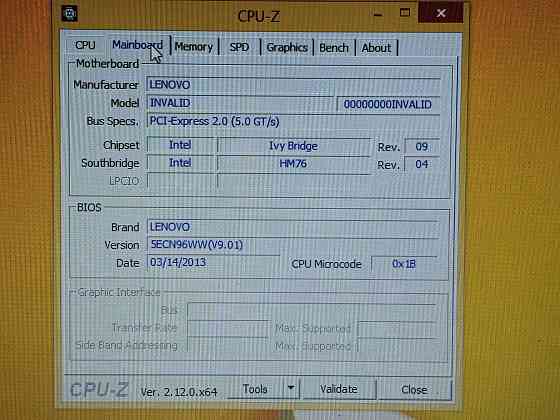
Task: Click the Intel value in Southbridge row
Action: (x=181, y=163)
